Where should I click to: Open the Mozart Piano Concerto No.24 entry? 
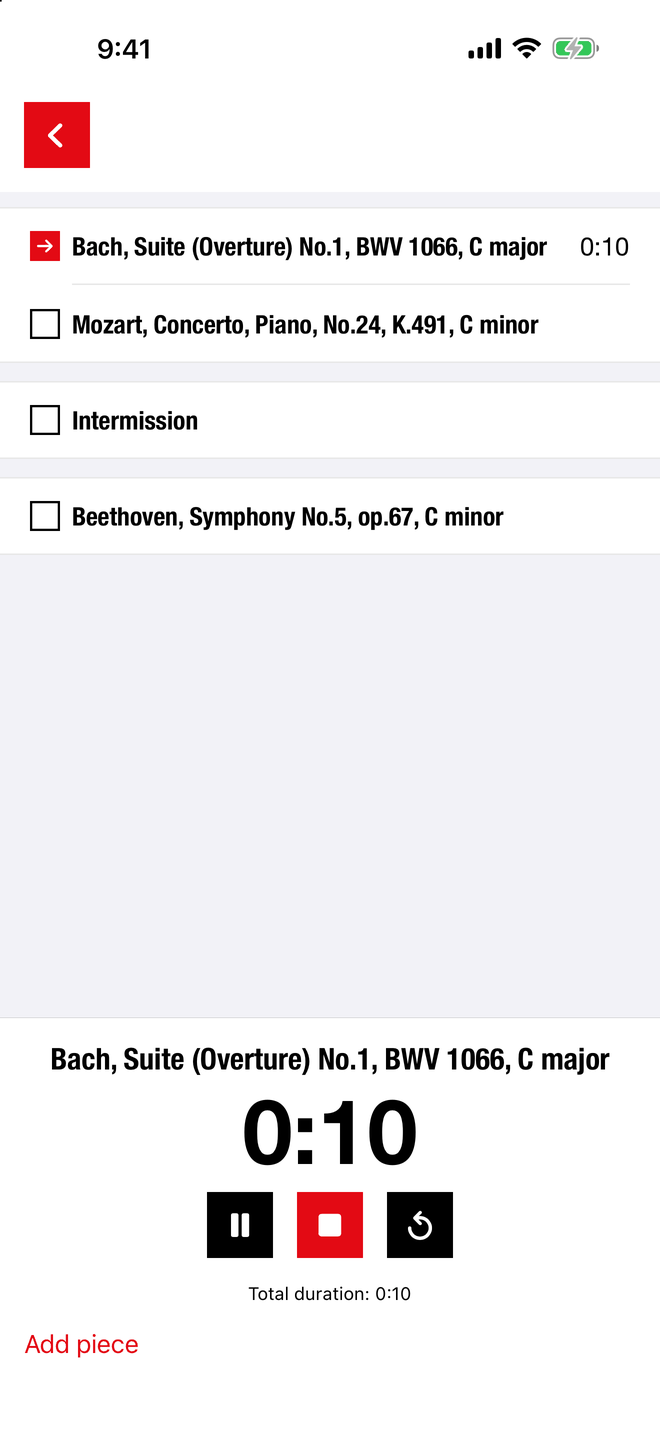(x=330, y=324)
